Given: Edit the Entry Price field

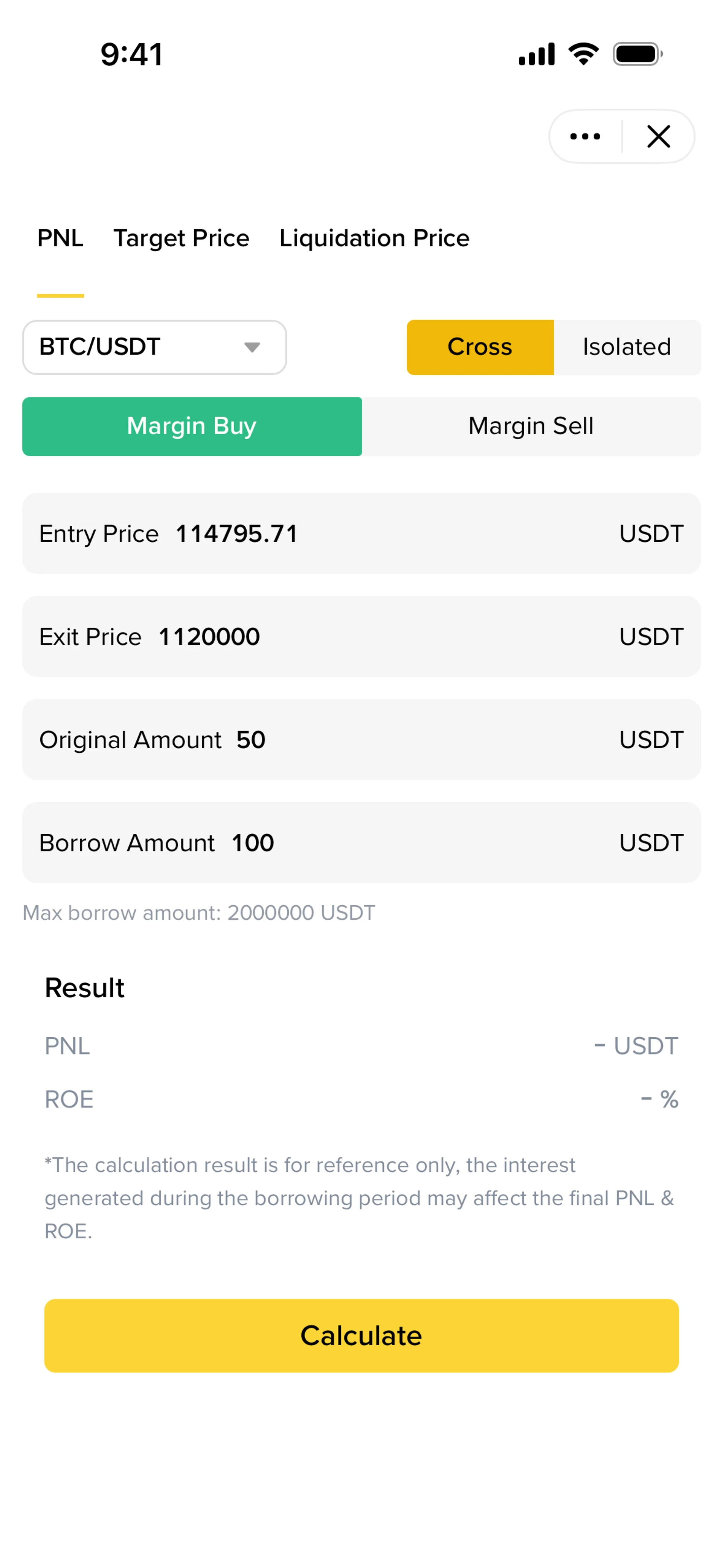Looking at the screenshot, I should 361,533.
